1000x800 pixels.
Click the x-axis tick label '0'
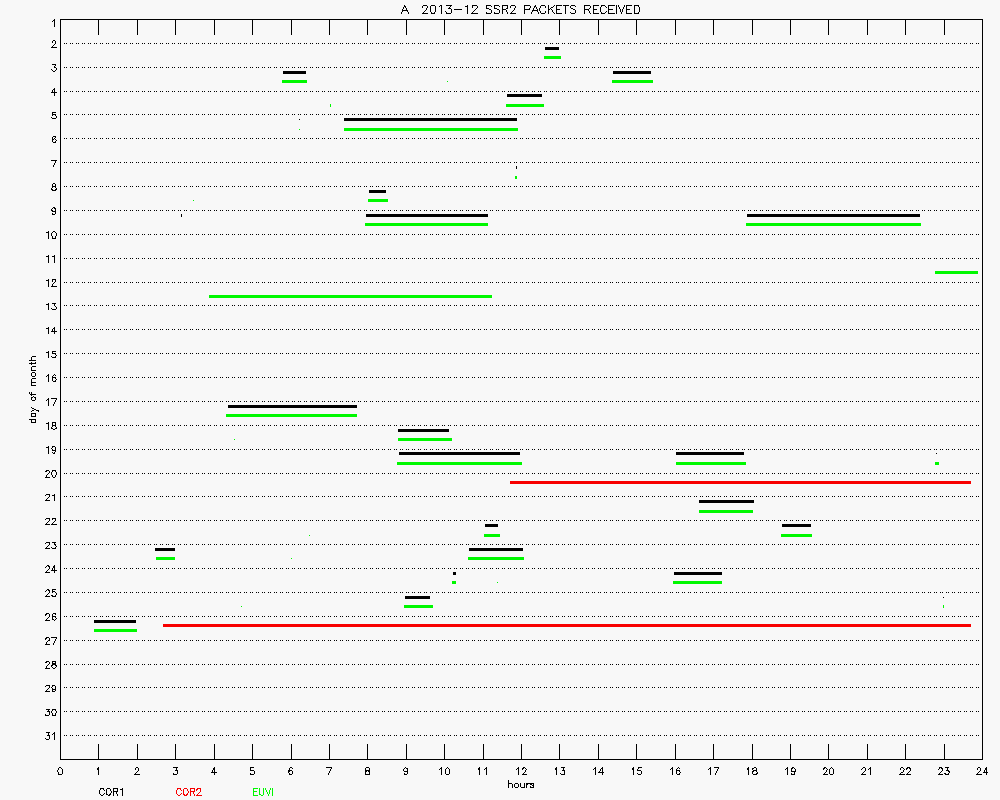61,771
